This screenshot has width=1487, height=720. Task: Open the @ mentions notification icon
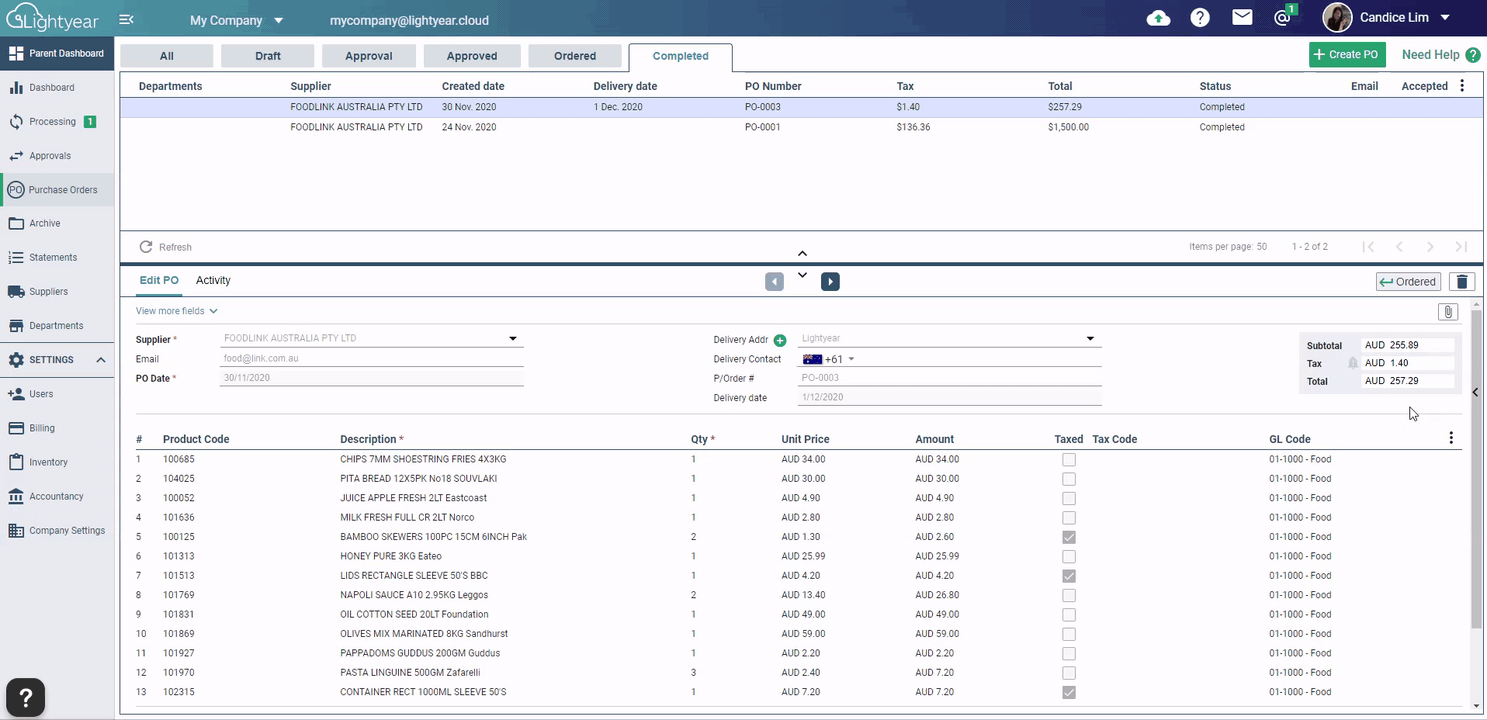tap(1283, 18)
